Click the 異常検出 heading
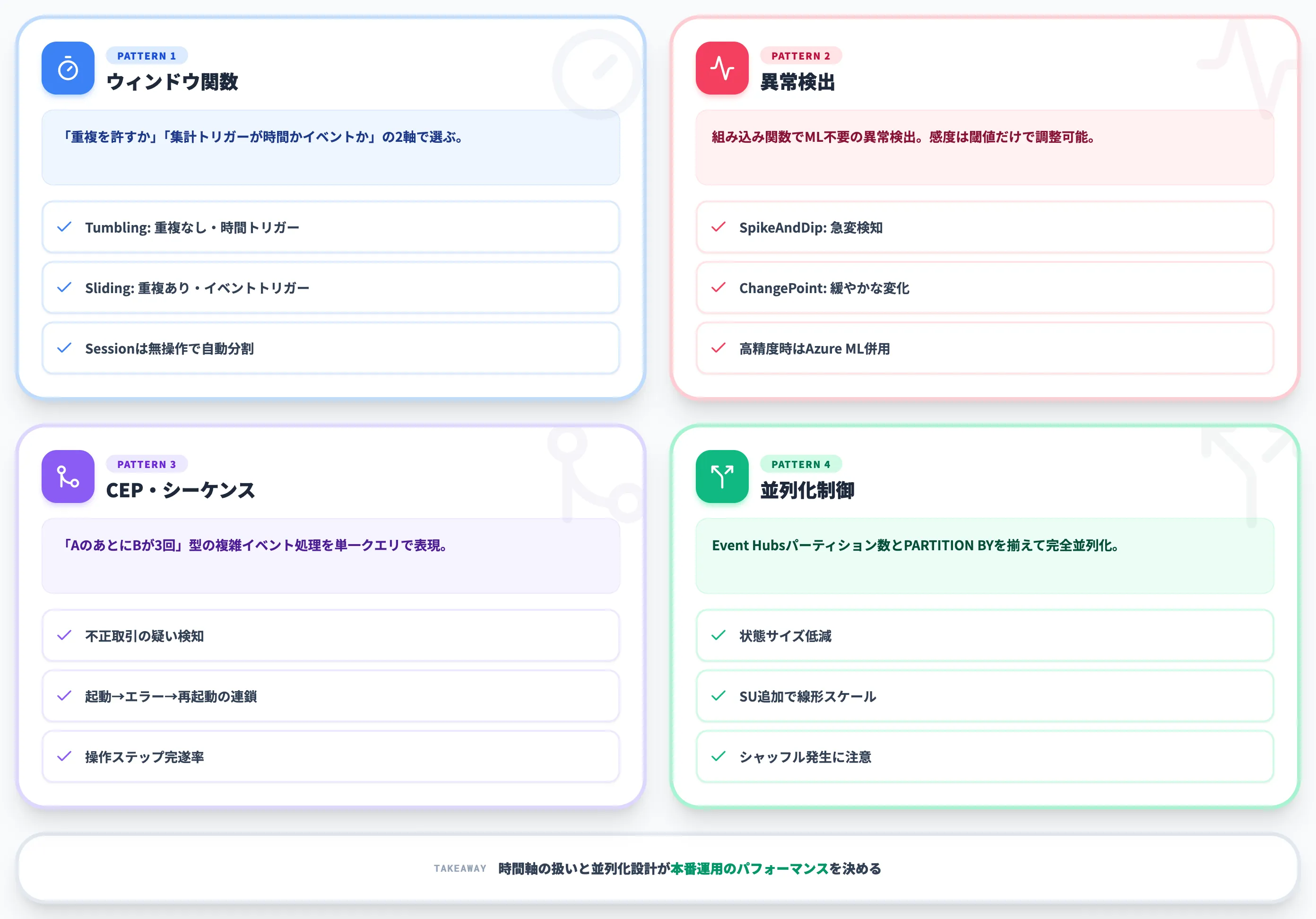 coord(797,82)
